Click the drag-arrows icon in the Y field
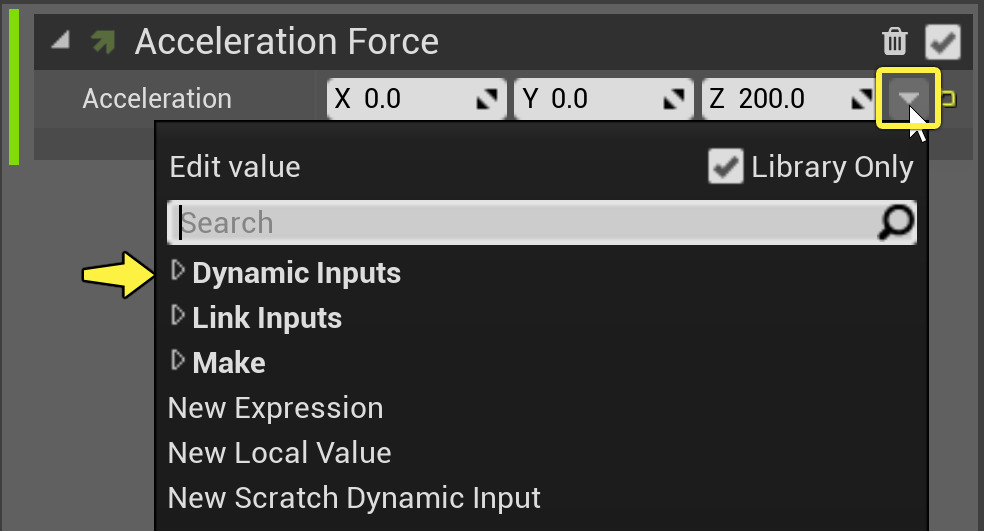 pyautogui.click(x=675, y=99)
